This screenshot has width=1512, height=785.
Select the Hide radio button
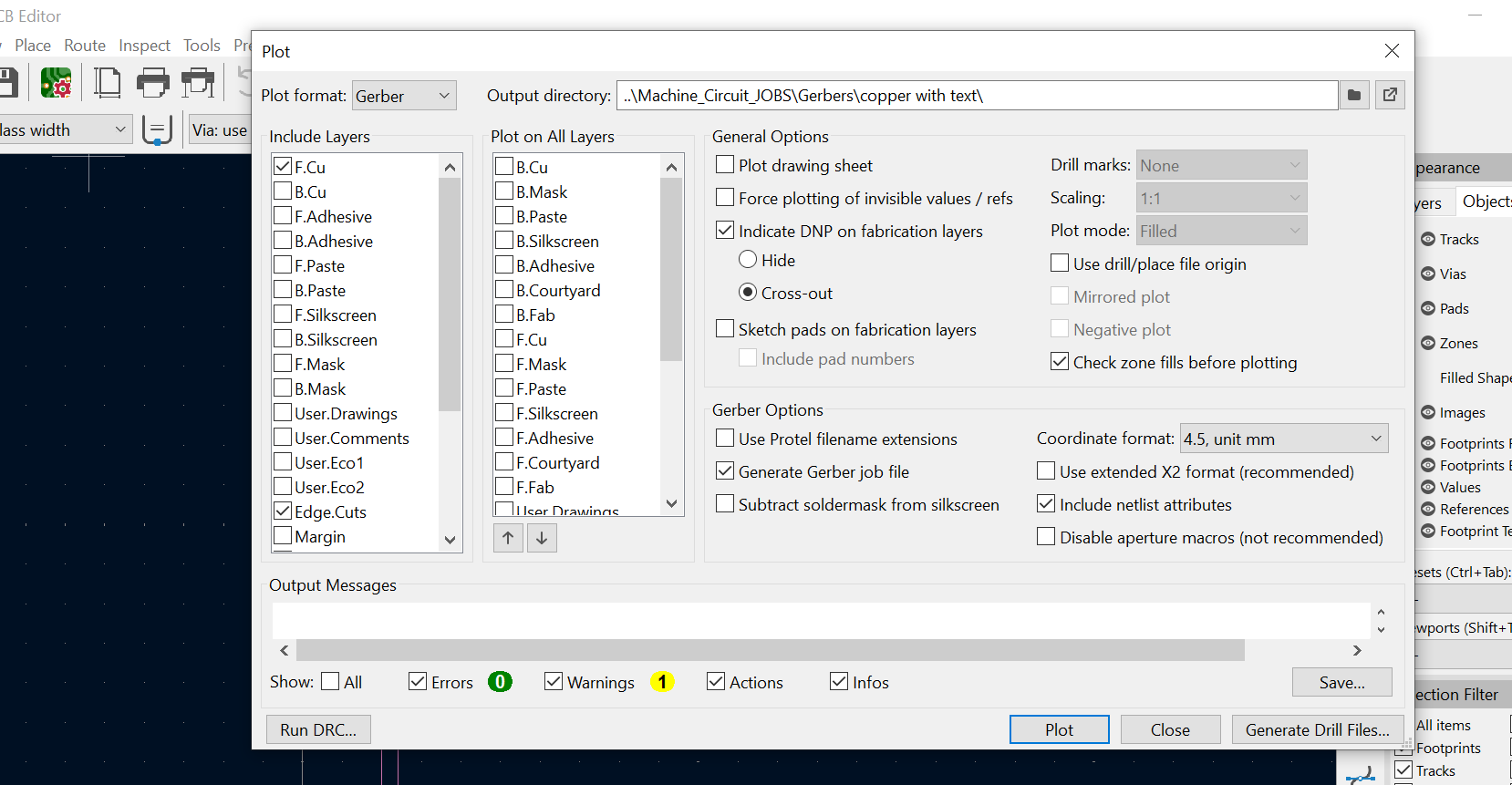[748, 260]
